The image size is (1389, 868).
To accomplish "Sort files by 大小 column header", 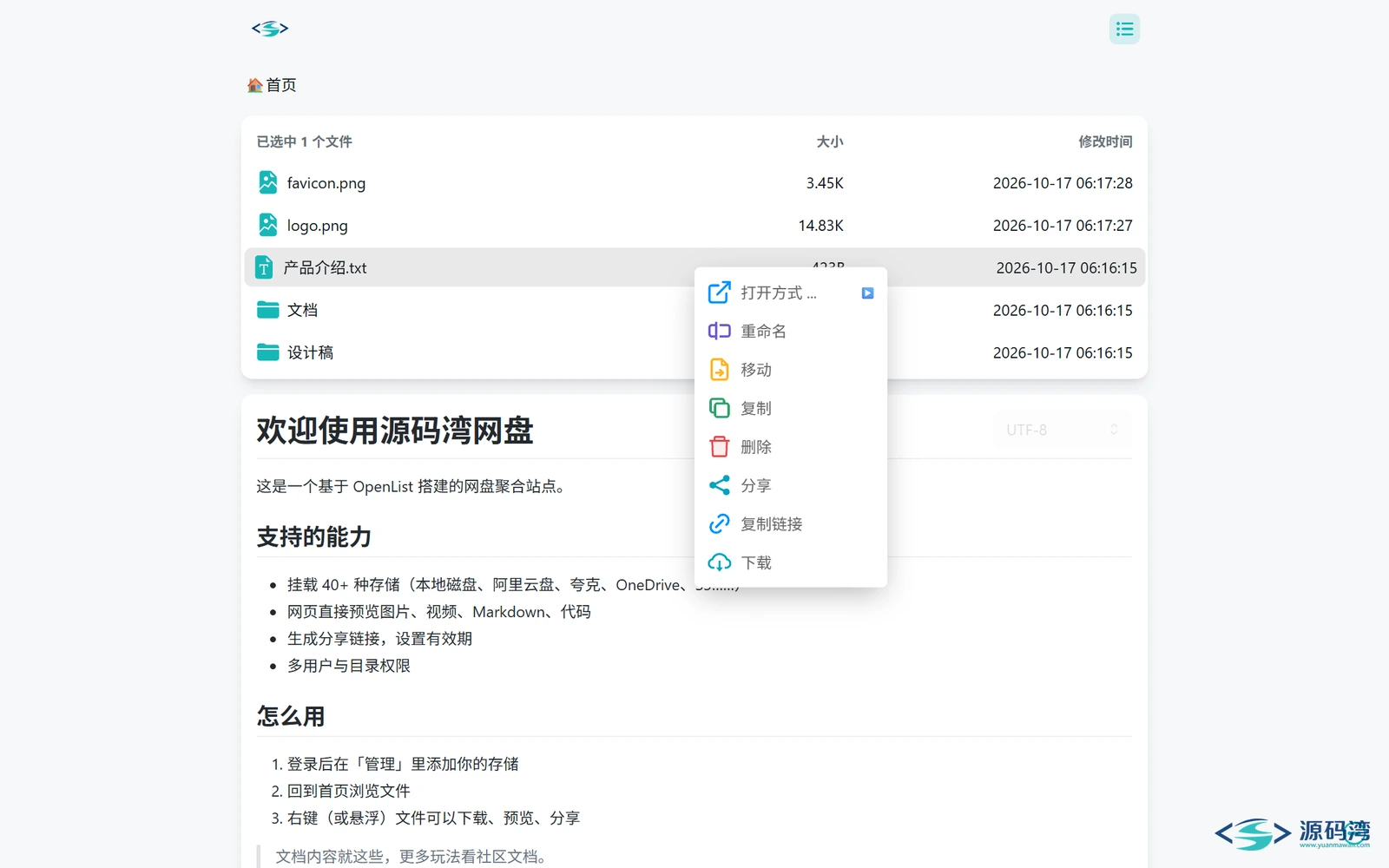I will [830, 141].
